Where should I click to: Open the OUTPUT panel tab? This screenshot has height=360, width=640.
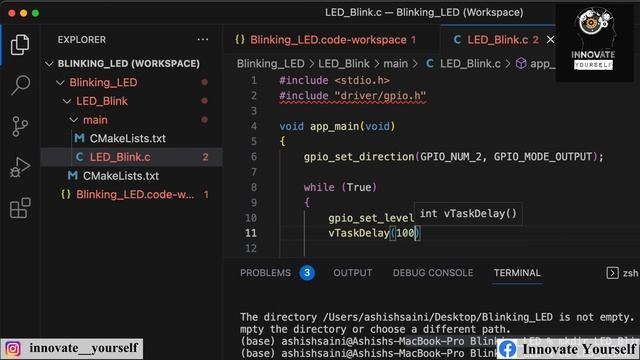click(353, 273)
